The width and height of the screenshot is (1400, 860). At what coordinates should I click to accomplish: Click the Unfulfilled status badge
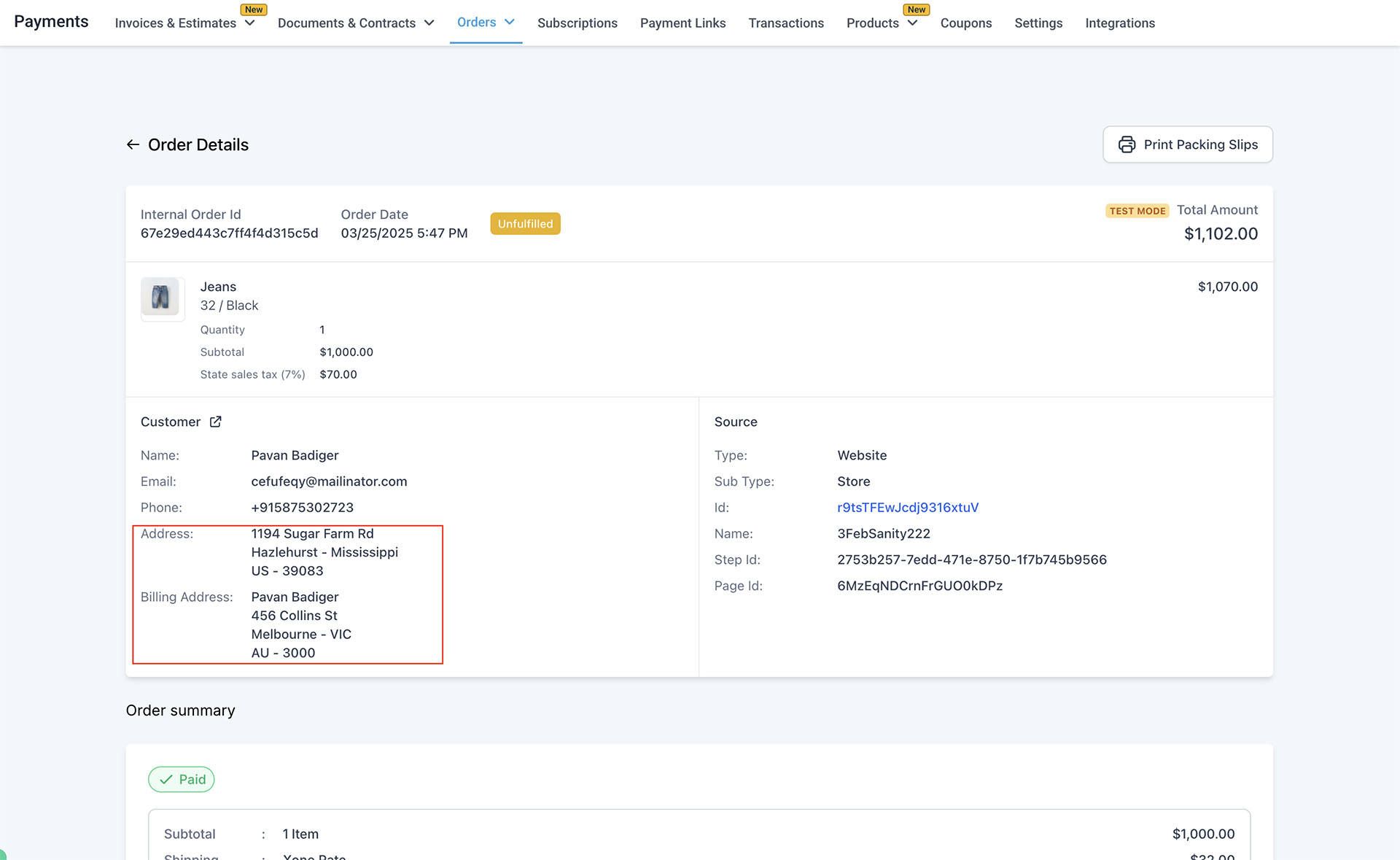525,223
